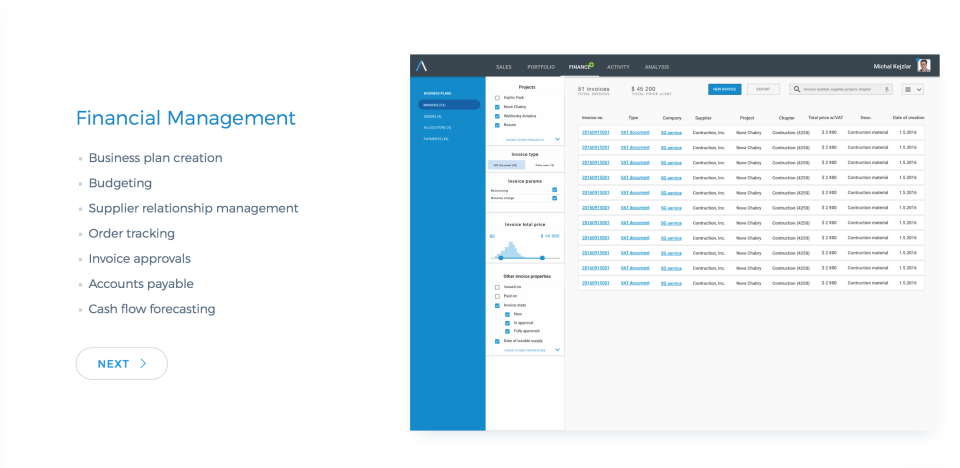The image size is (960, 468).
Task: Sort by the Desc. column header
Action: (x=866, y=117)
